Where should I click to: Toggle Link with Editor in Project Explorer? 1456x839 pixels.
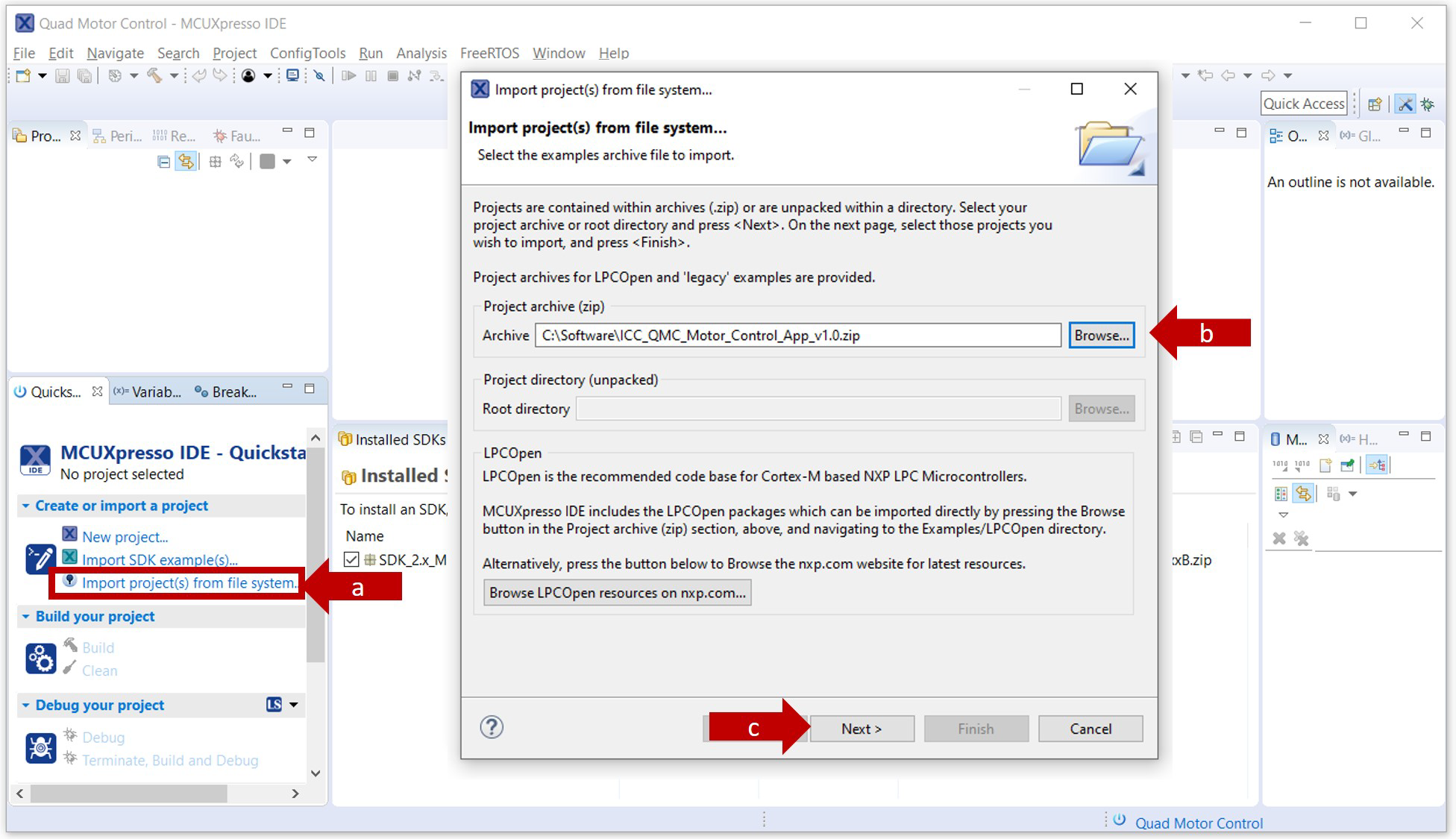[186, 162]
